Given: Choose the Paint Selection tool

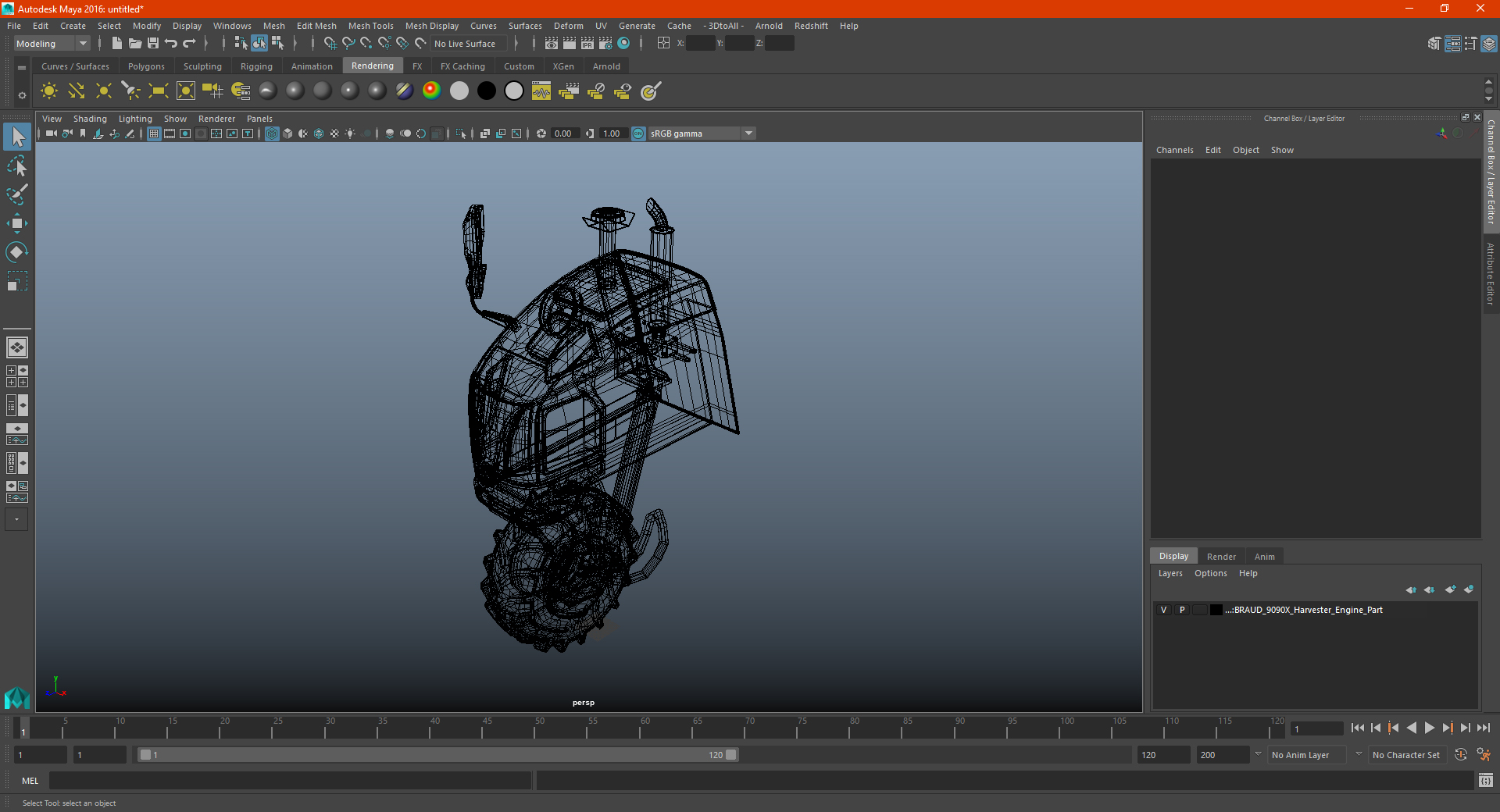Looking at the screenshot, I should tap(17, 194).
